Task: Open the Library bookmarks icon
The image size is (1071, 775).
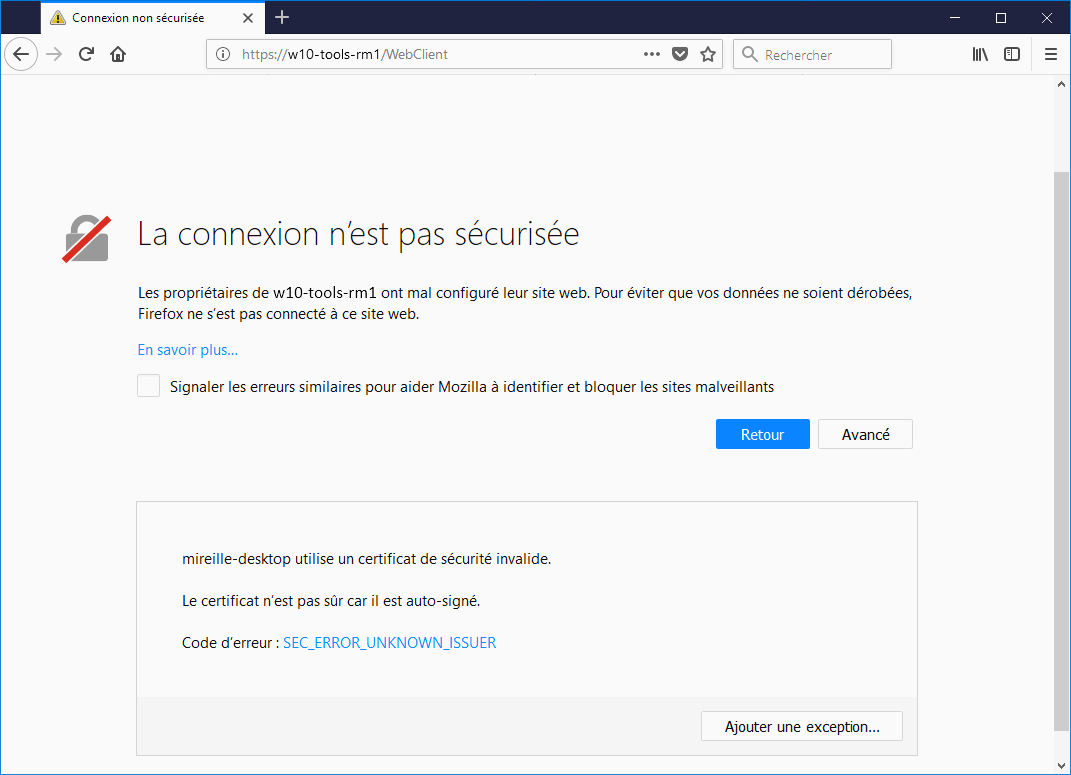Action: pos(980,54)
